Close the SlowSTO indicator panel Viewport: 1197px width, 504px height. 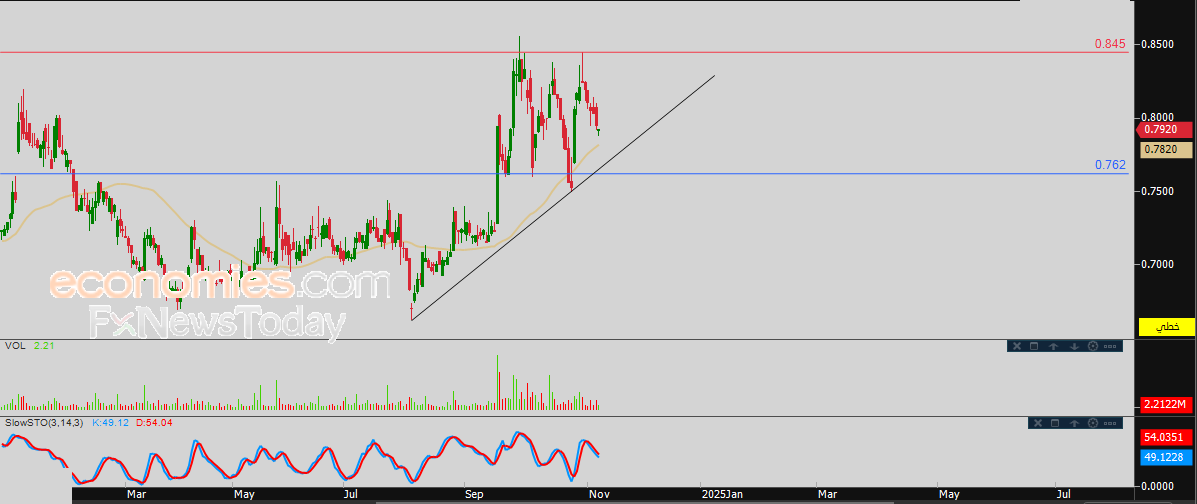[x=1036, y=424]
